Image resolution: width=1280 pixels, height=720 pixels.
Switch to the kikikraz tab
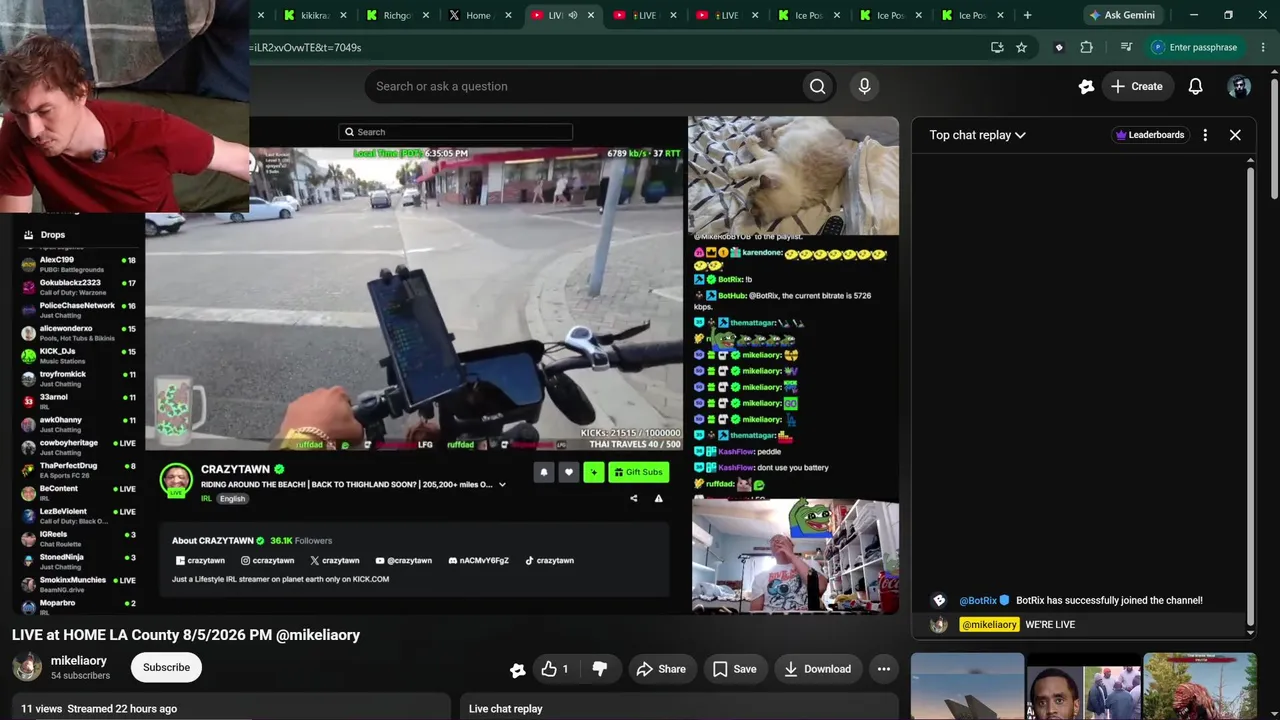coord(316,15)
